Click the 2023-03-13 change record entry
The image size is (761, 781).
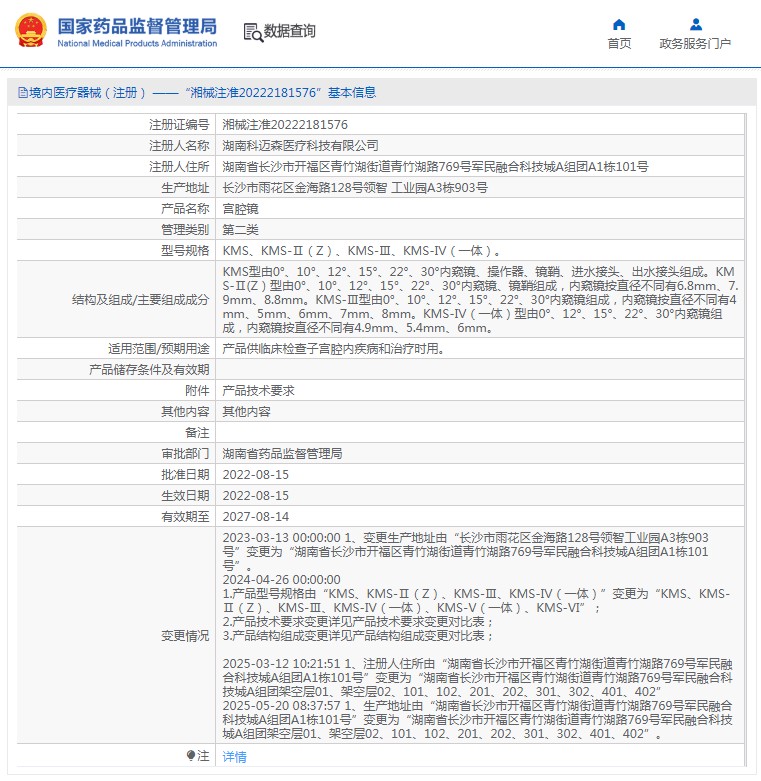pos(466,551)
